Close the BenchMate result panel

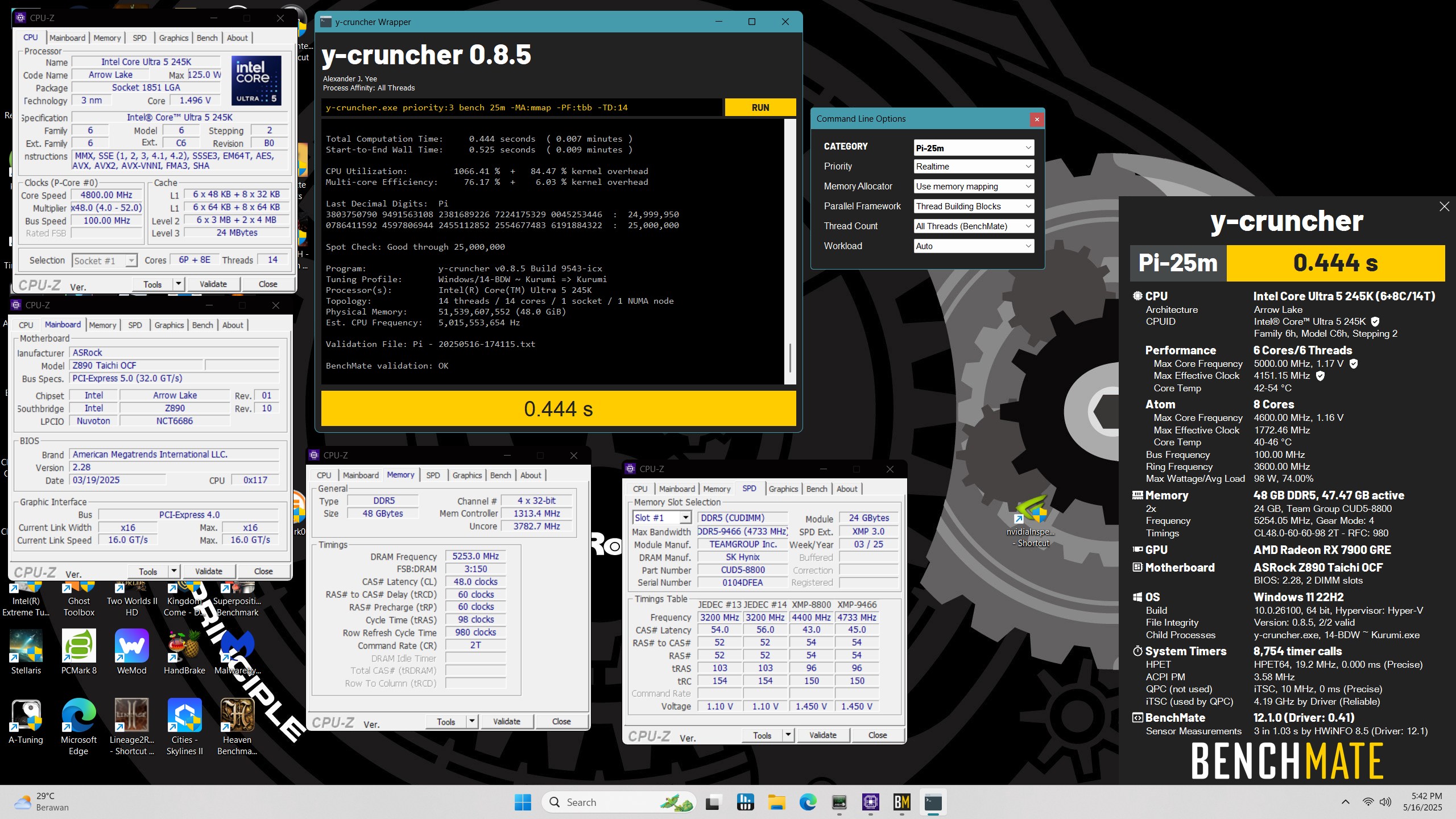click(x=1444, y=206)
